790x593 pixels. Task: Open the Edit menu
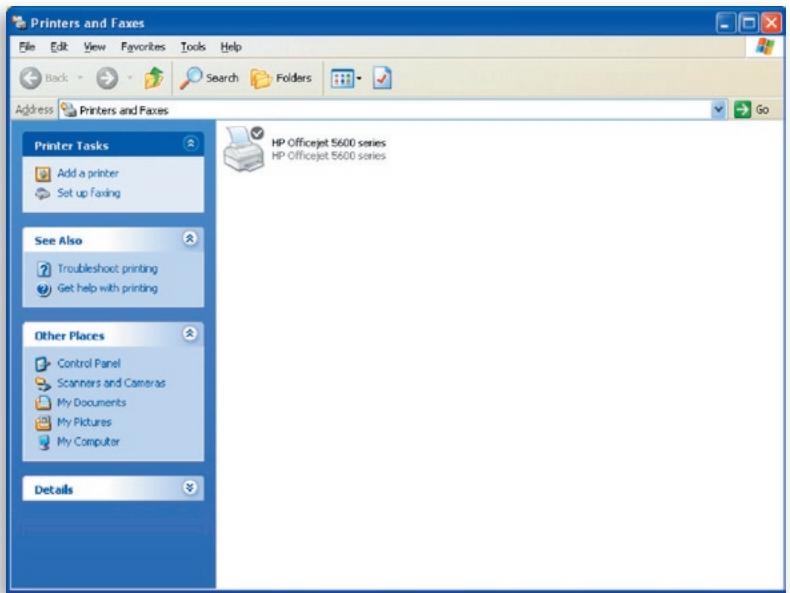pyautogui.click(x=58, y=47)
